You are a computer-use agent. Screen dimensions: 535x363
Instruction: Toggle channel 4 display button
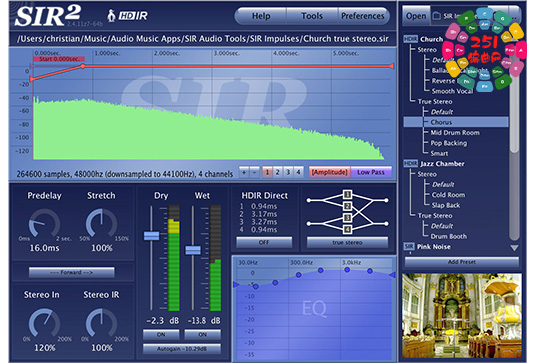(x=298, y=172)
